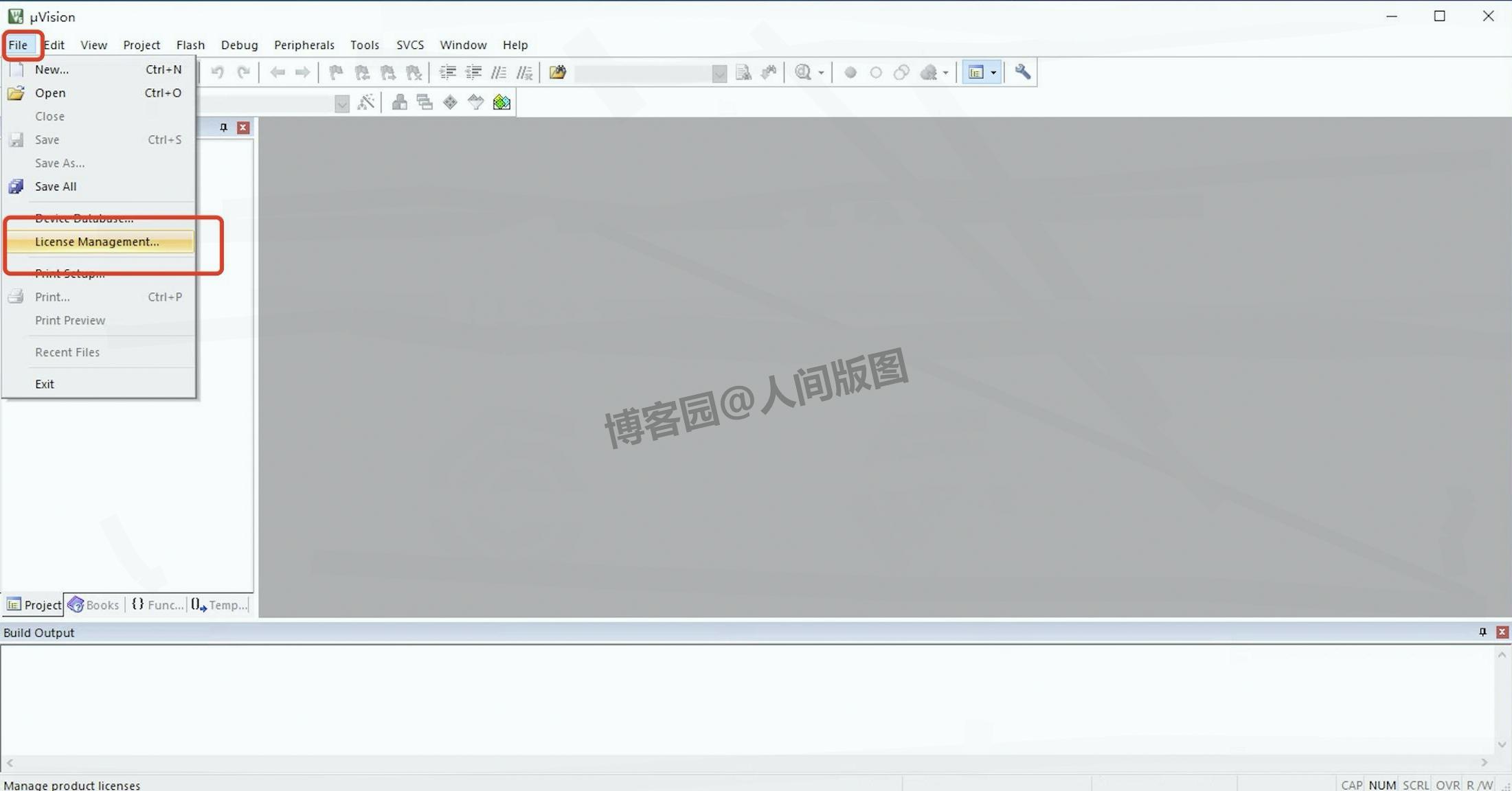Click the Redo toolbar icon

click(245, 72)
